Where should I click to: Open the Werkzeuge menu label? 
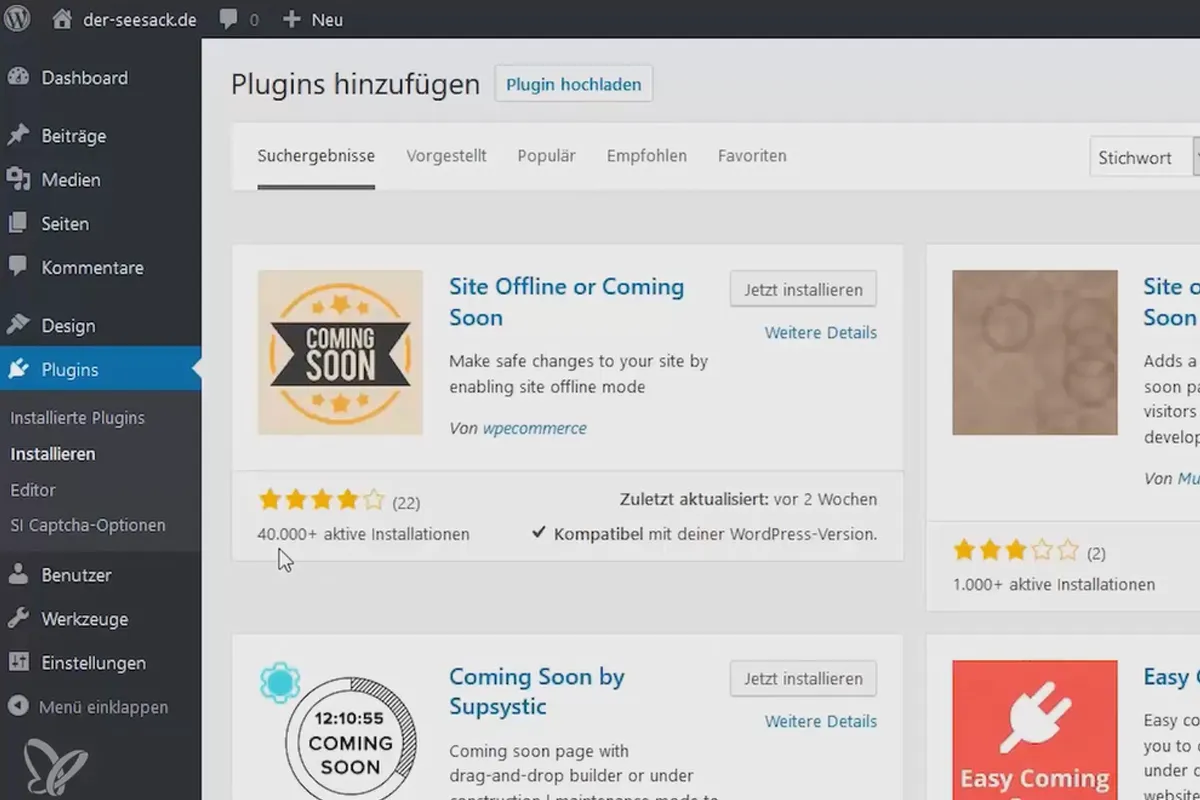pos(84,620)
